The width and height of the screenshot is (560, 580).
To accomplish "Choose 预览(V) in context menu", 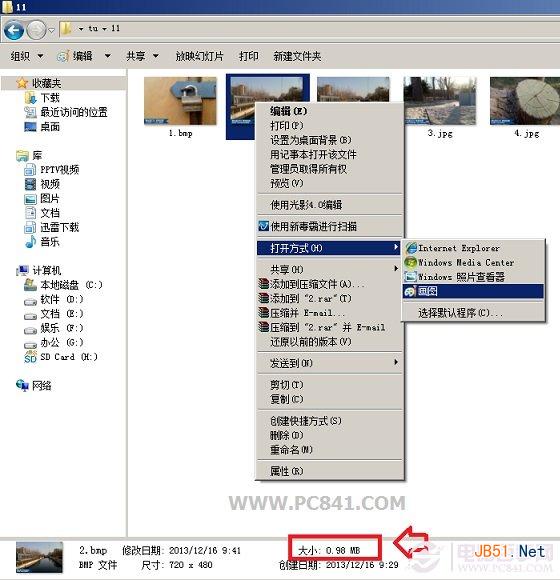I will (x=330, y=183).
